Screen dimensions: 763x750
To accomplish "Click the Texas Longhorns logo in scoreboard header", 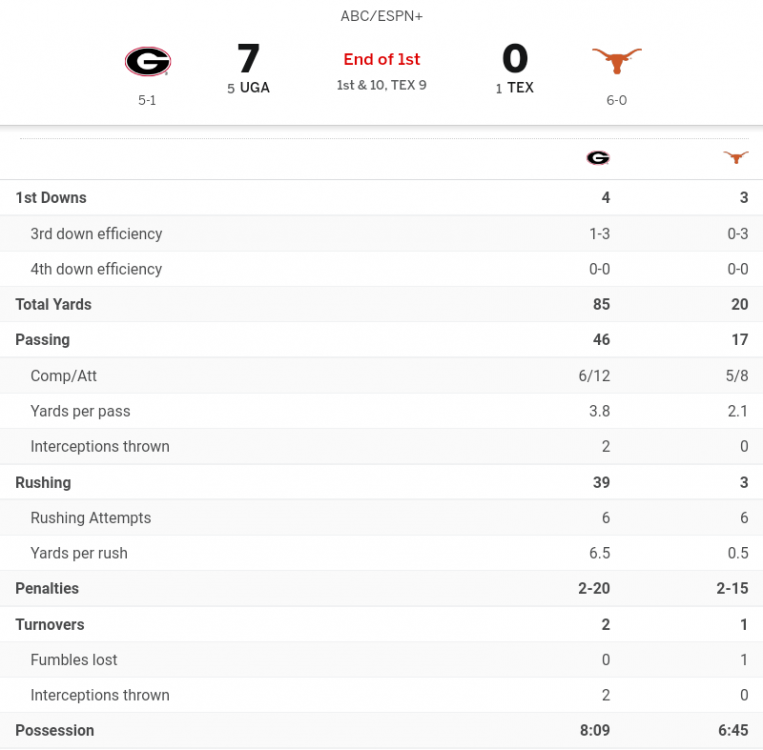I will tap(616, 62).
